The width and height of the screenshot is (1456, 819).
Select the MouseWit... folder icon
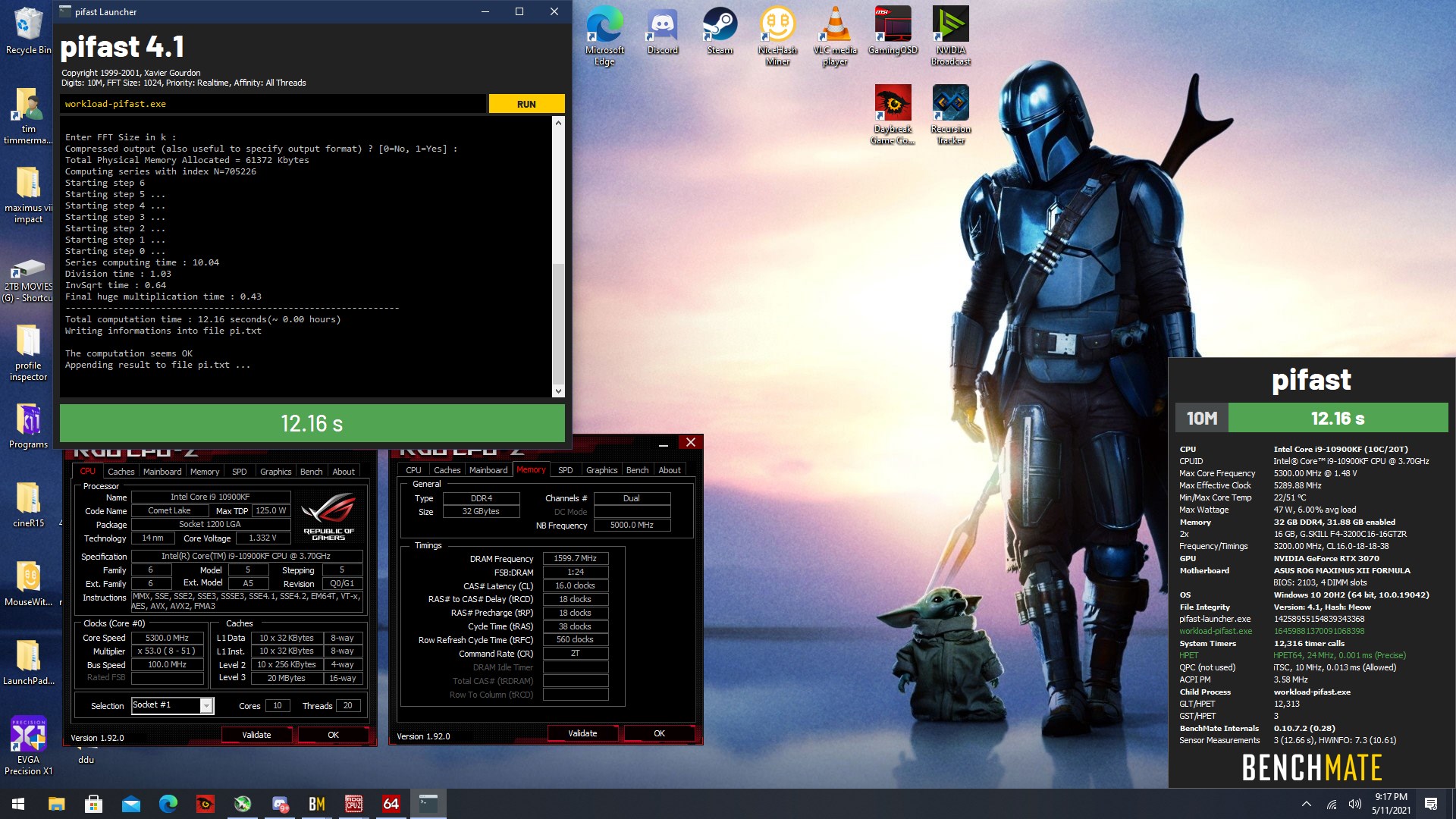click(x=28, y=582)
